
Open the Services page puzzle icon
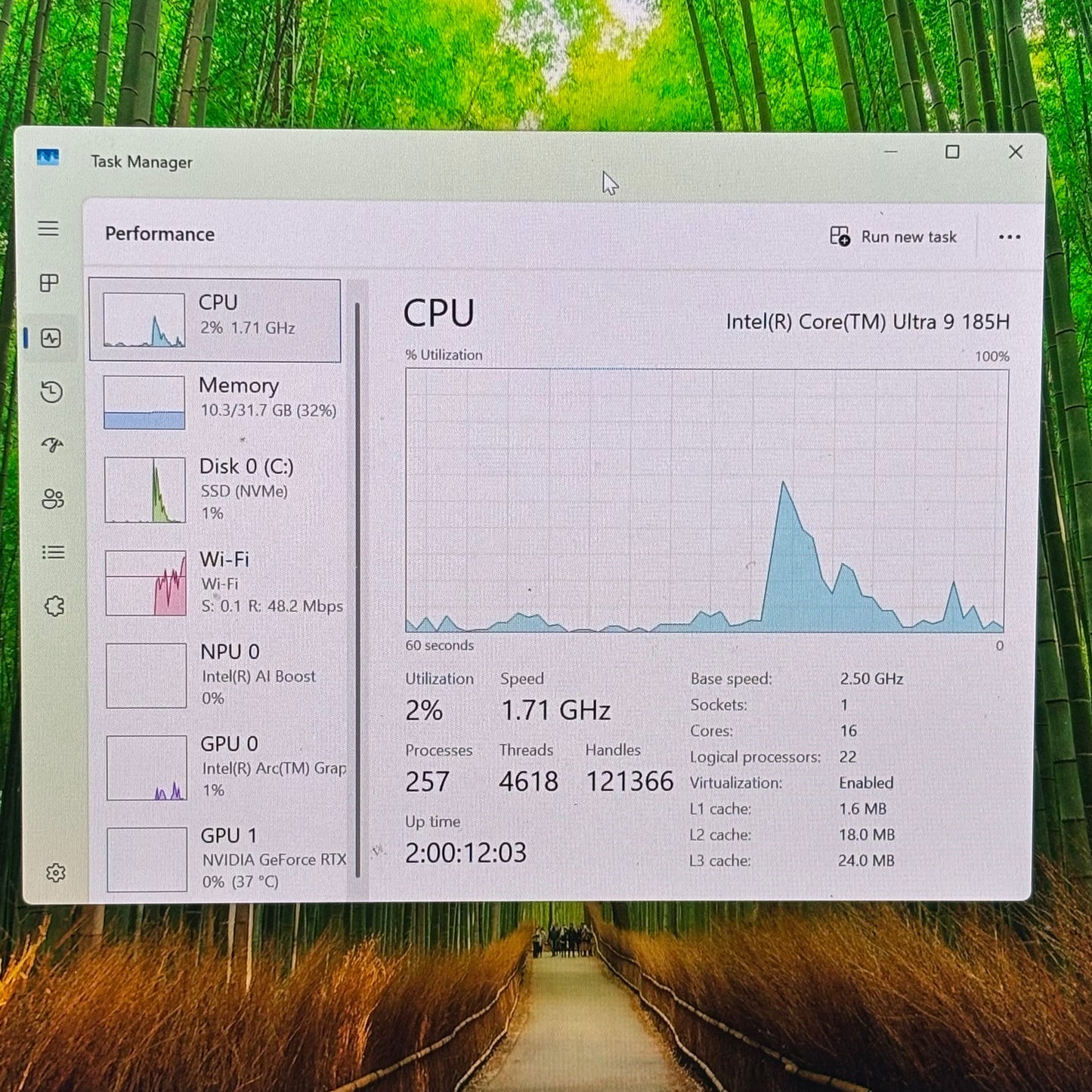(54, 606)
